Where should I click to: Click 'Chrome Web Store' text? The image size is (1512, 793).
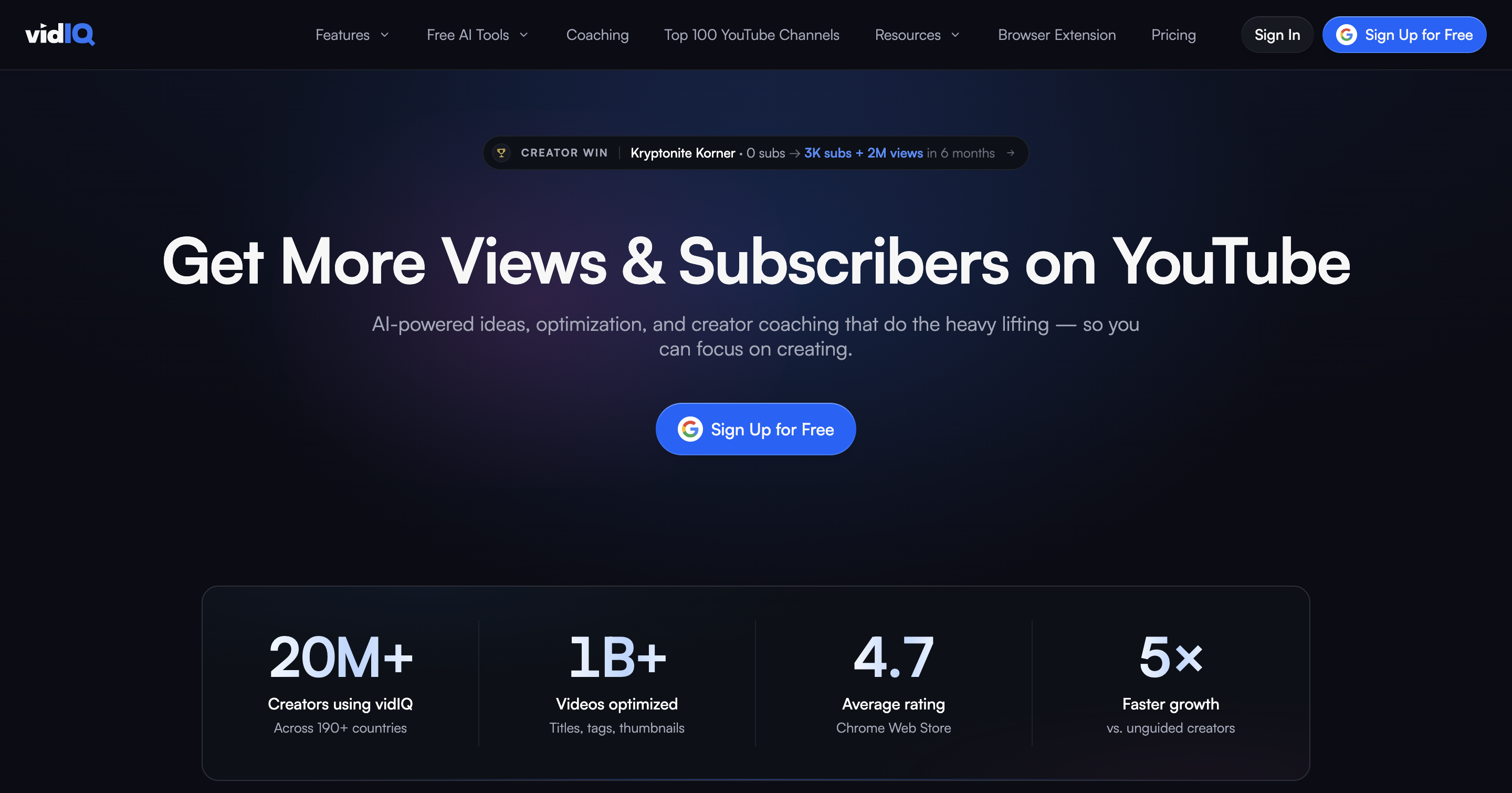(x=894, y=728)
